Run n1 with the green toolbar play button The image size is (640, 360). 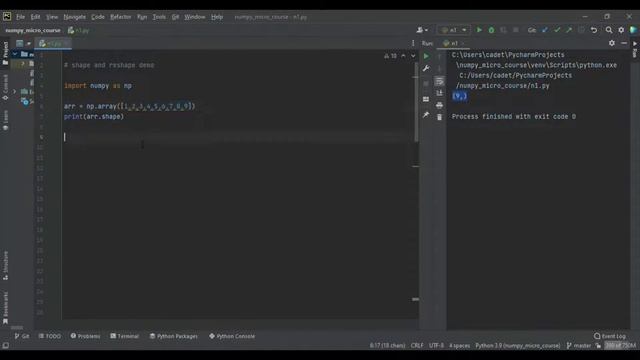pos(479,30)
